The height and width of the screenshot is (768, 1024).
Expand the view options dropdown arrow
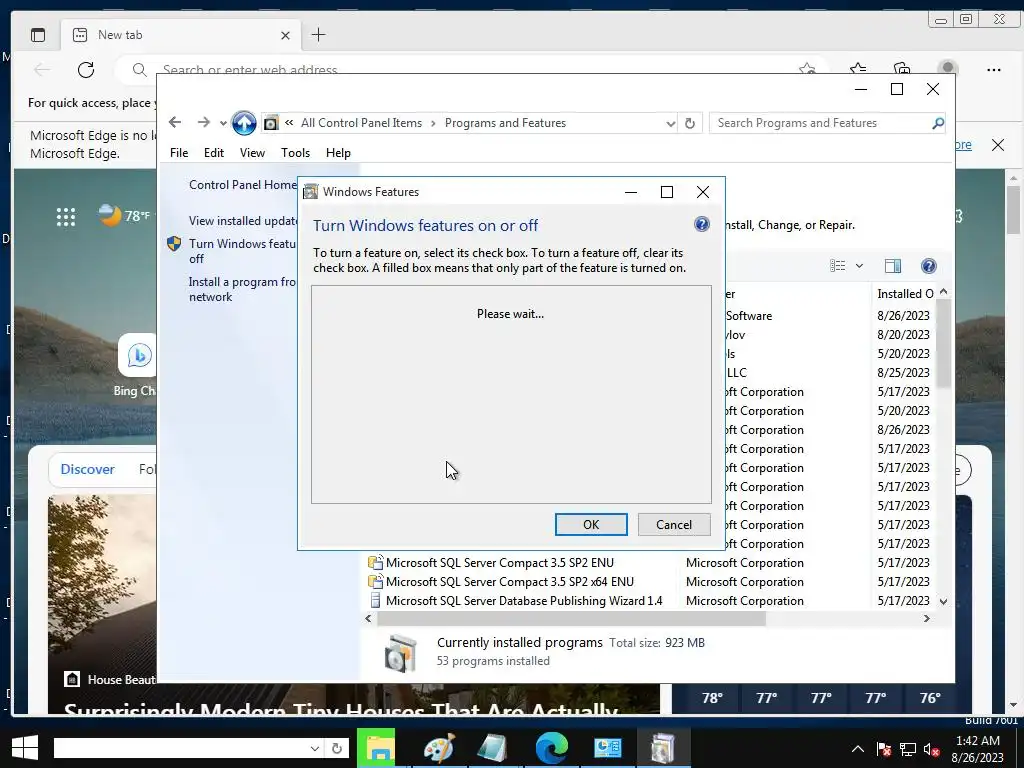point(859,266)
